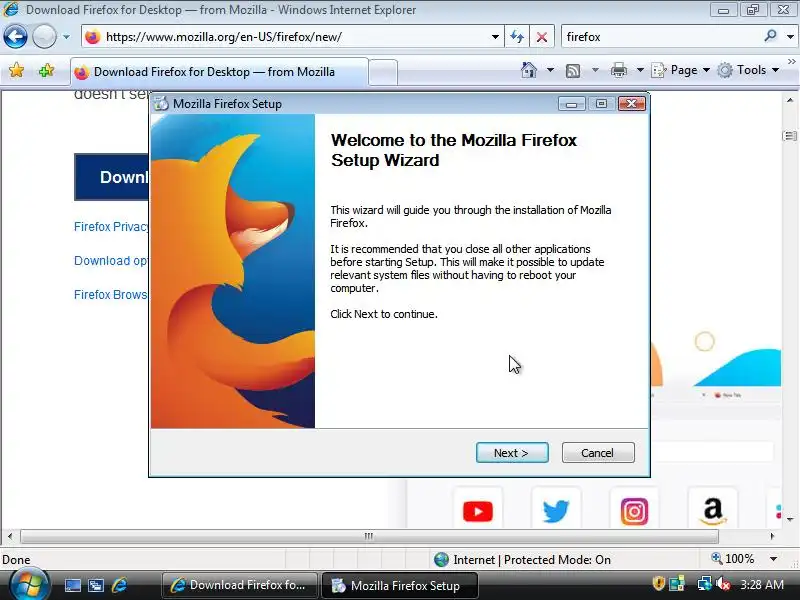This screenshot has width=800, height=600.
Task: Launch Internet Explorer from quick launch
Action: 119,585
